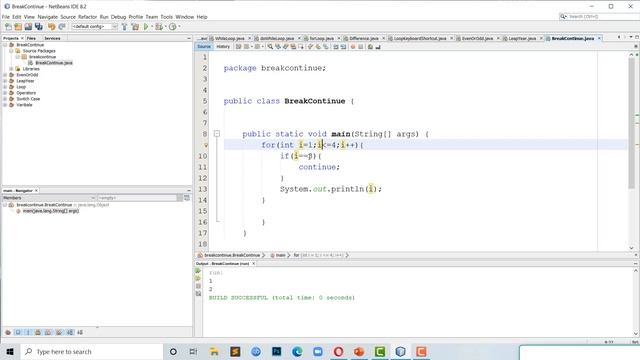Viewport: 640px width, 360px height.
Task: Click the breakcontinue.BreakContinue breadcrumb
Action: point(232,255)
